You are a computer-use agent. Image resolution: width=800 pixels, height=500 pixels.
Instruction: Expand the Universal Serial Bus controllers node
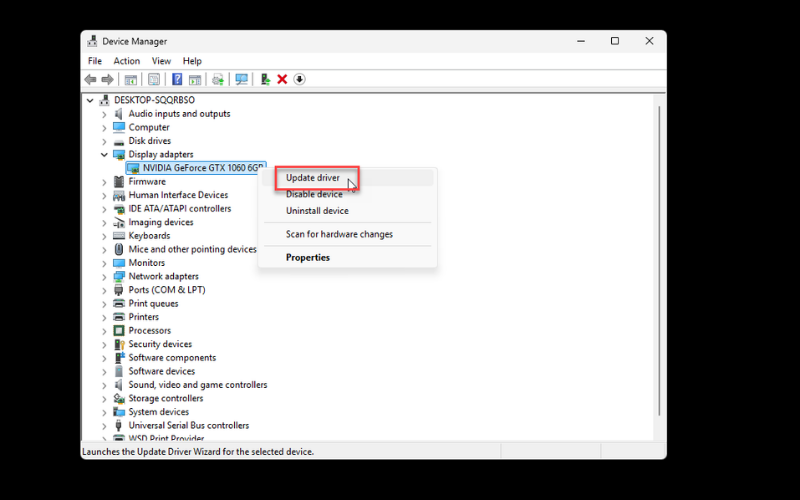pyautogui.click(x=104, y=426)
